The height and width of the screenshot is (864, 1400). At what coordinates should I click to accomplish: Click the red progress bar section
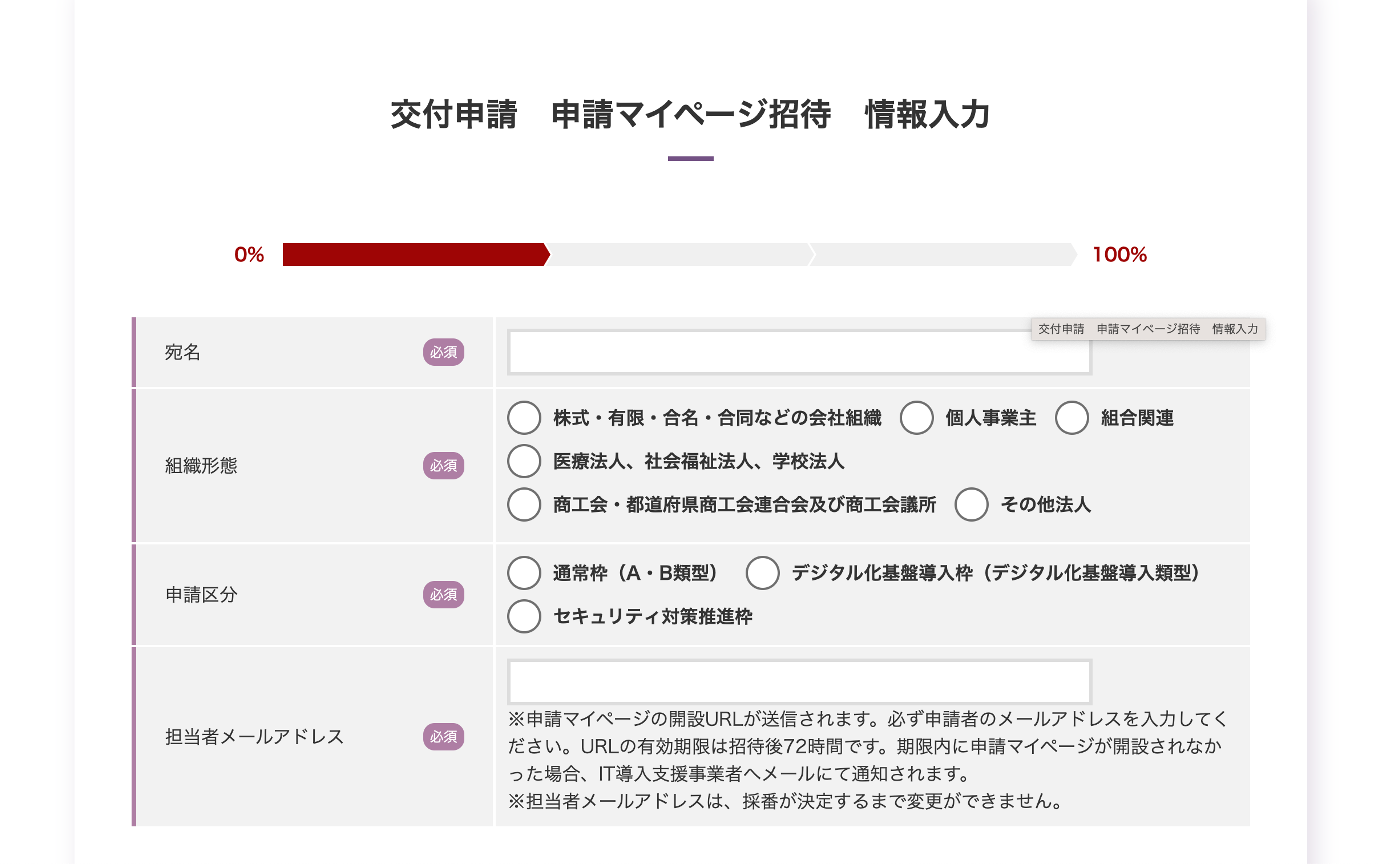[410, 254]
